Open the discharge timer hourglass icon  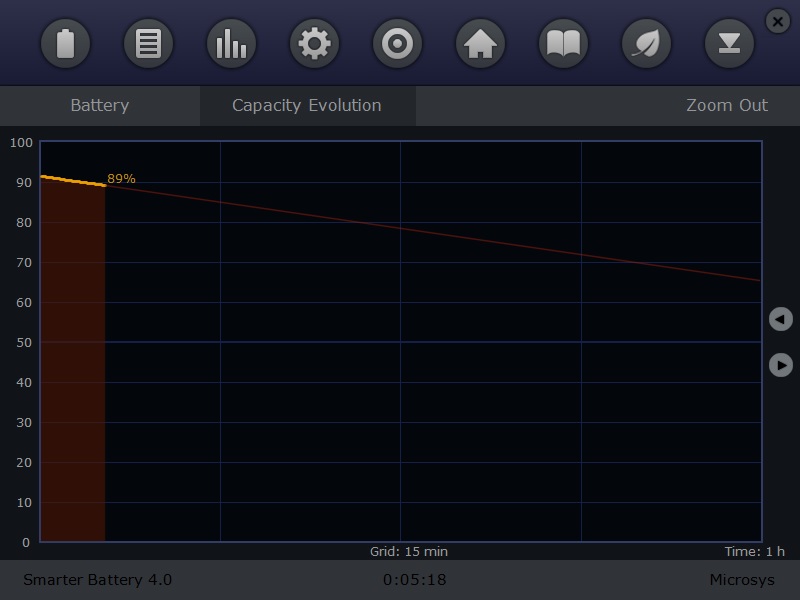[x=729, y=43]
